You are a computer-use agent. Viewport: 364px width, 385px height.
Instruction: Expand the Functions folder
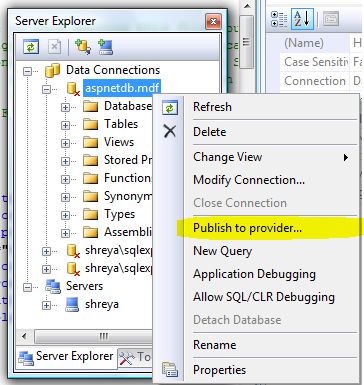[x=65, y=179]
